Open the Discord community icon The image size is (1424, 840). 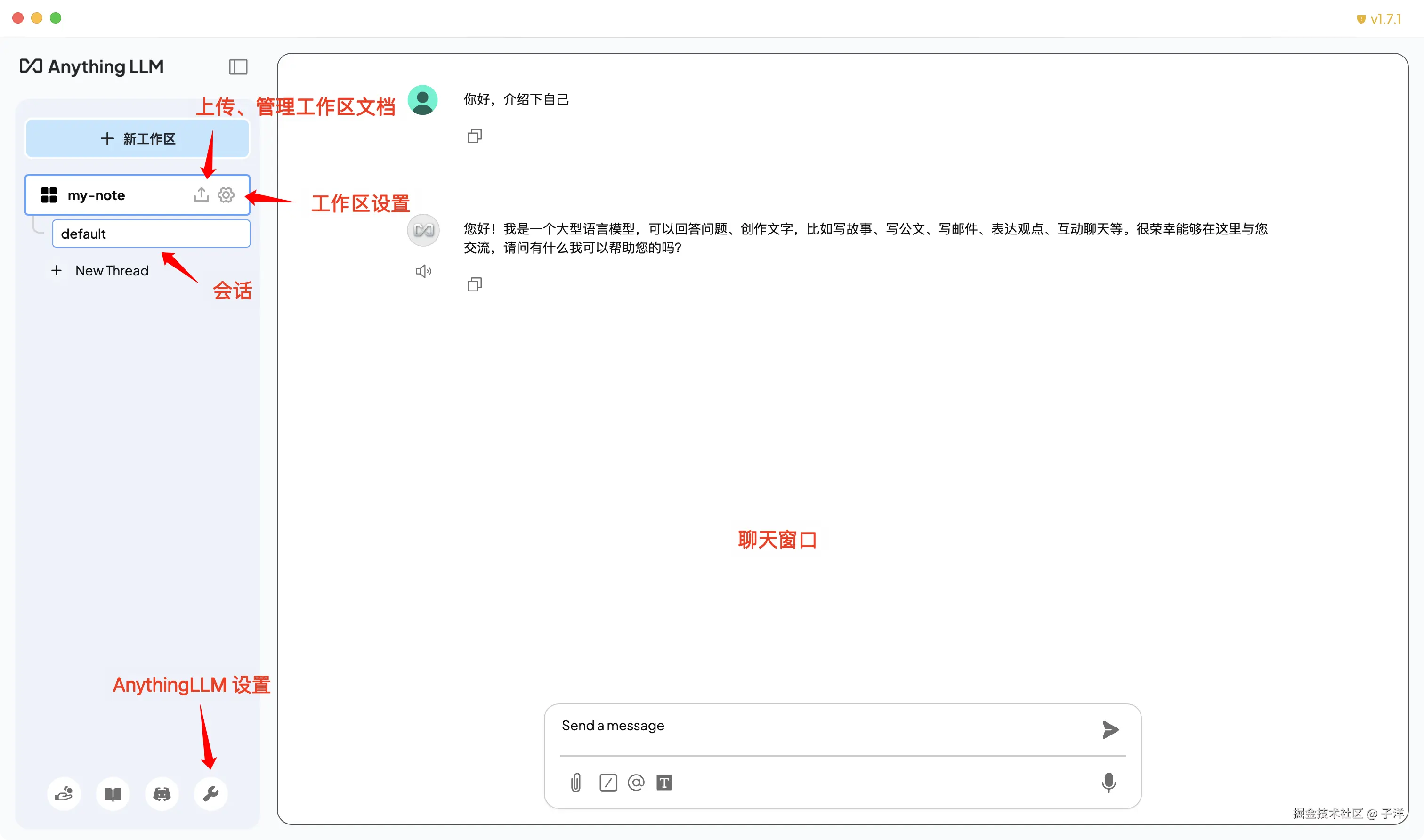coord(162,793)
